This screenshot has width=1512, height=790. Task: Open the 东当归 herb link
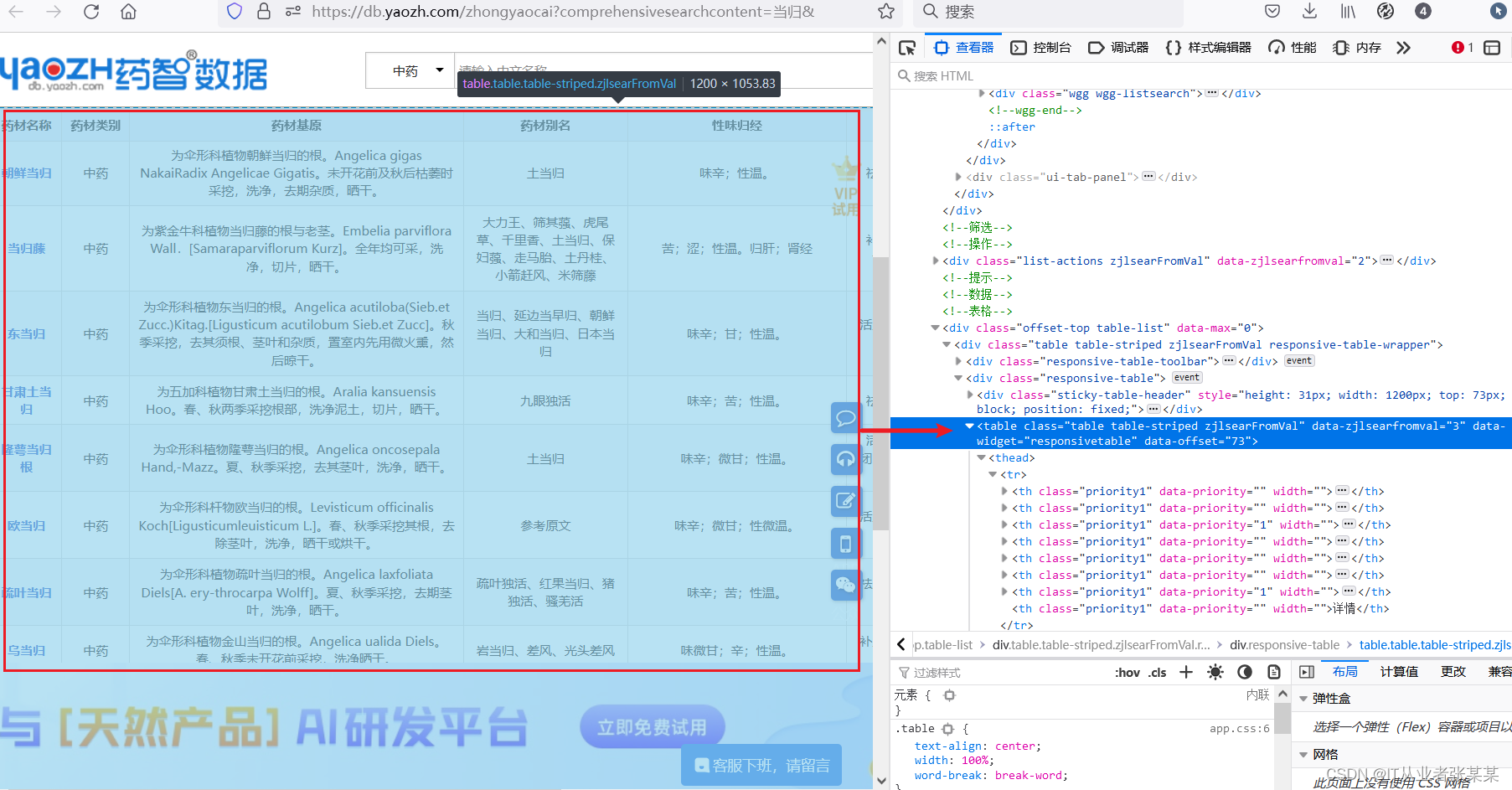tap(26, 334)
